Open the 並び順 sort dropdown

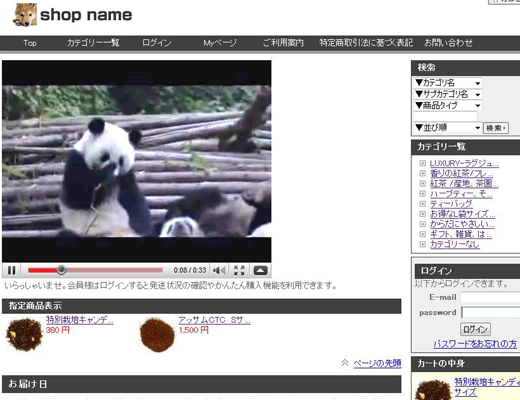pyautogui.click(x=448, y=128)
